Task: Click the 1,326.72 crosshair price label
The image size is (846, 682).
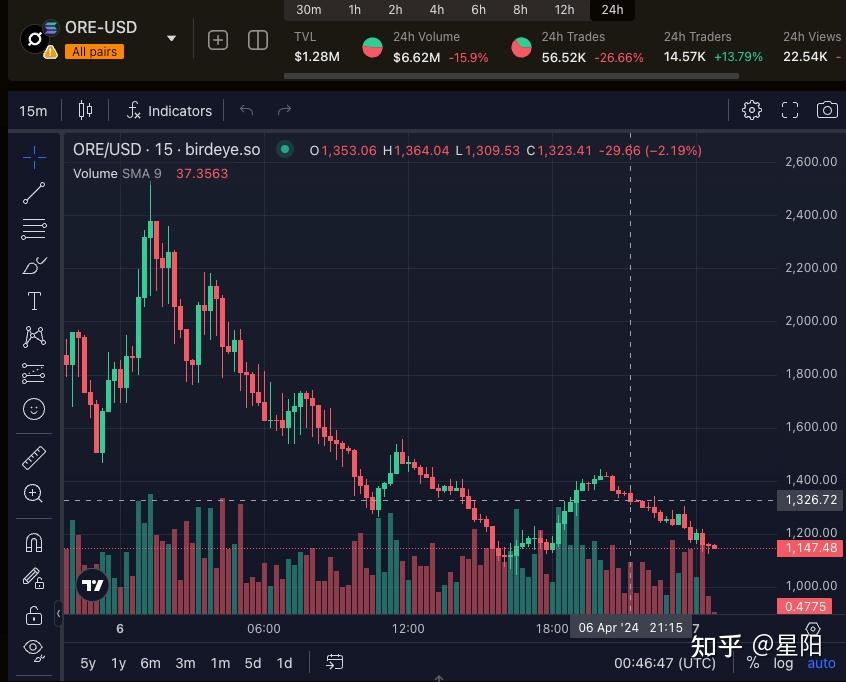Action: (811, 500)
